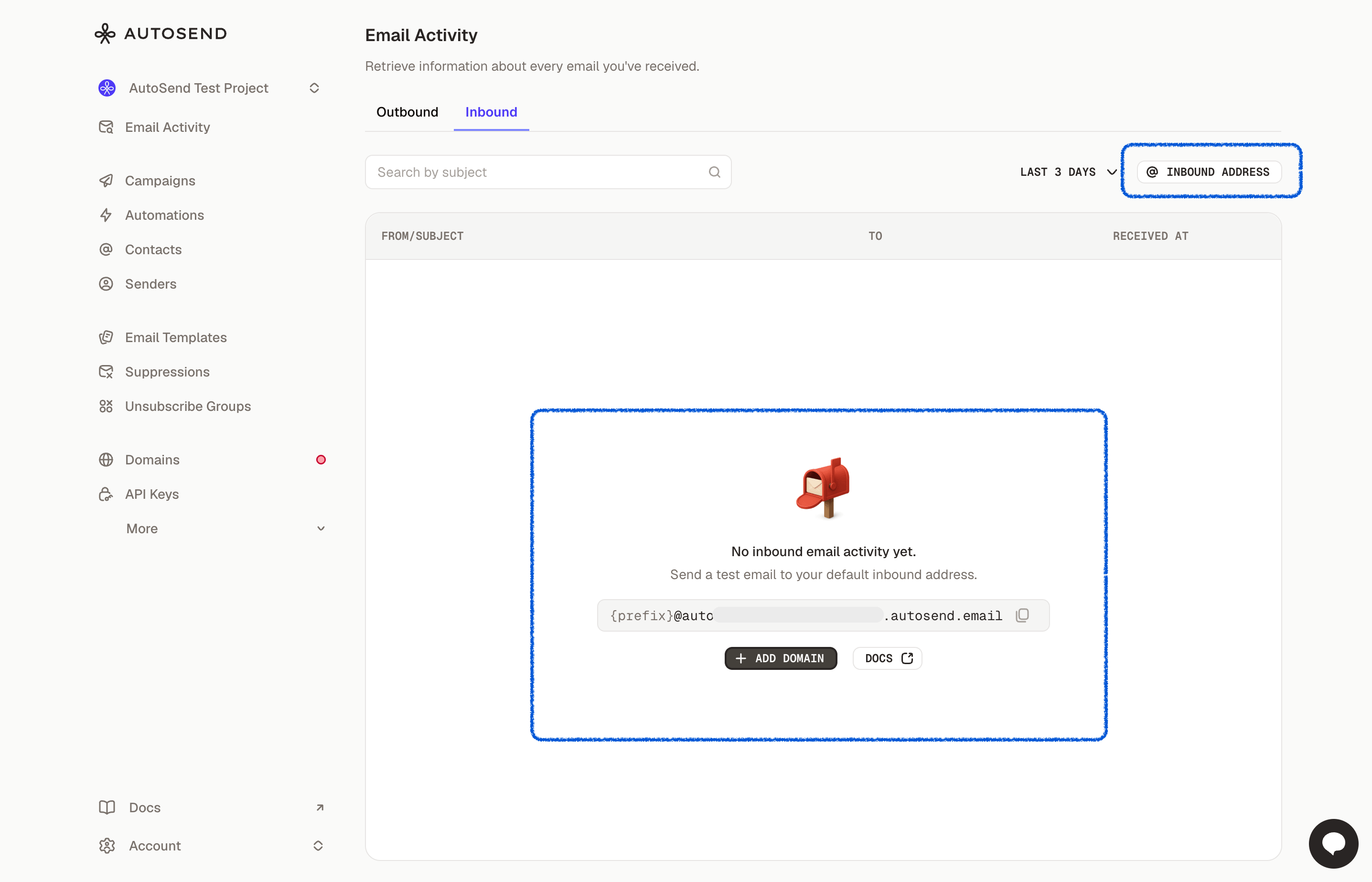
Task: Click the AutoSend Test Project avatar icon
Action: (107, 87)
